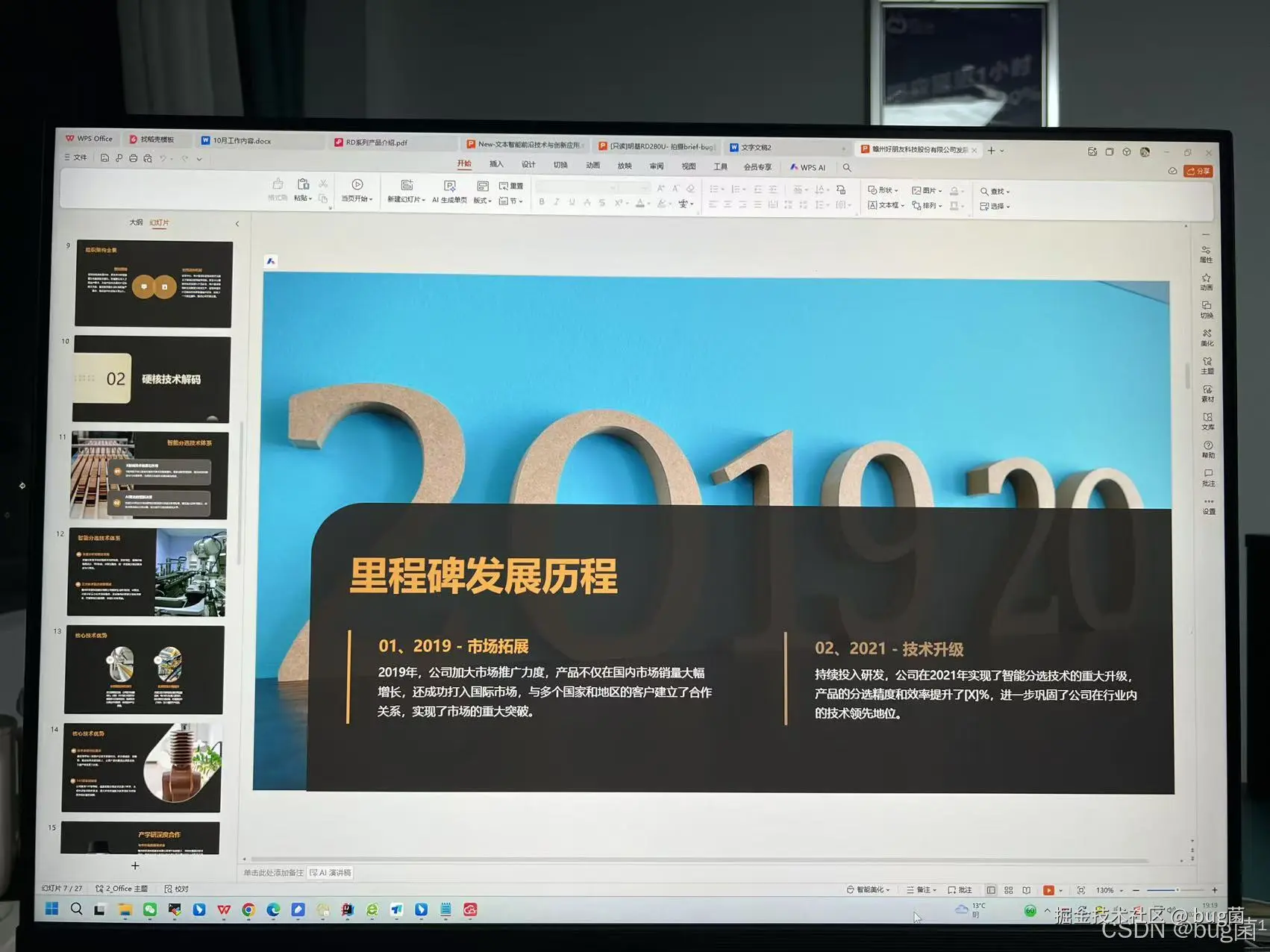1270x952 pixels.
Task: Switch to normal view in status bar
Action: 991,890
